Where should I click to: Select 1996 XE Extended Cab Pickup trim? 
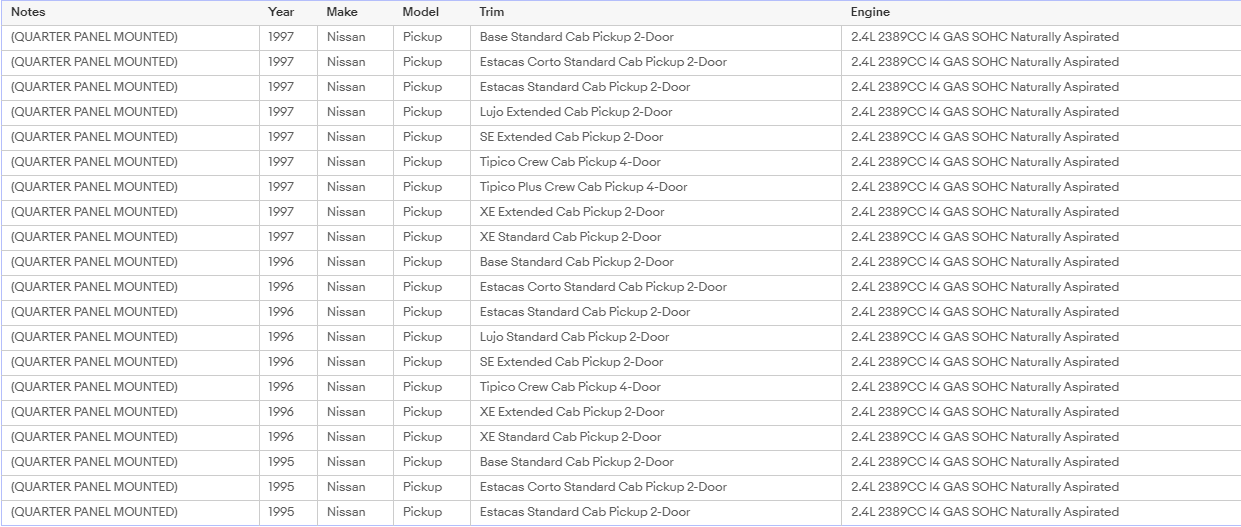pos(572,412)
